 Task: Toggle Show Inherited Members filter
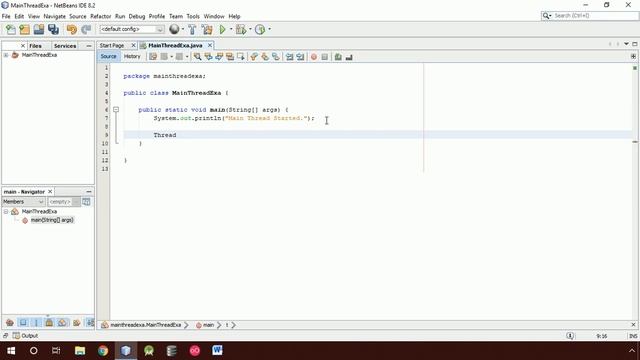click(x=10, y=322)
